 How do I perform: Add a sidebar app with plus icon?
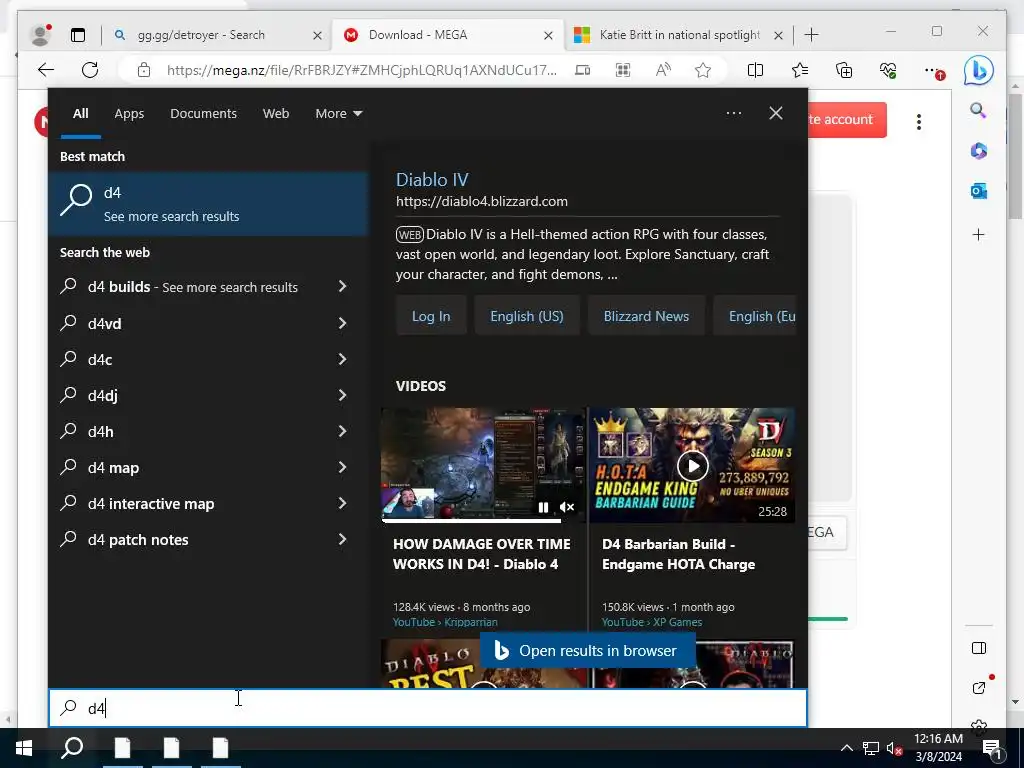(x=978, y=234)
